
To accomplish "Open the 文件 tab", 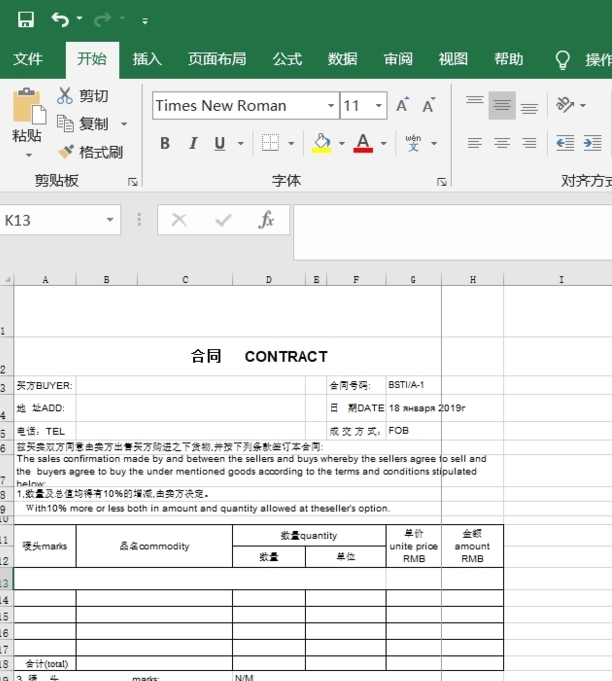I will tap(28, 59).
